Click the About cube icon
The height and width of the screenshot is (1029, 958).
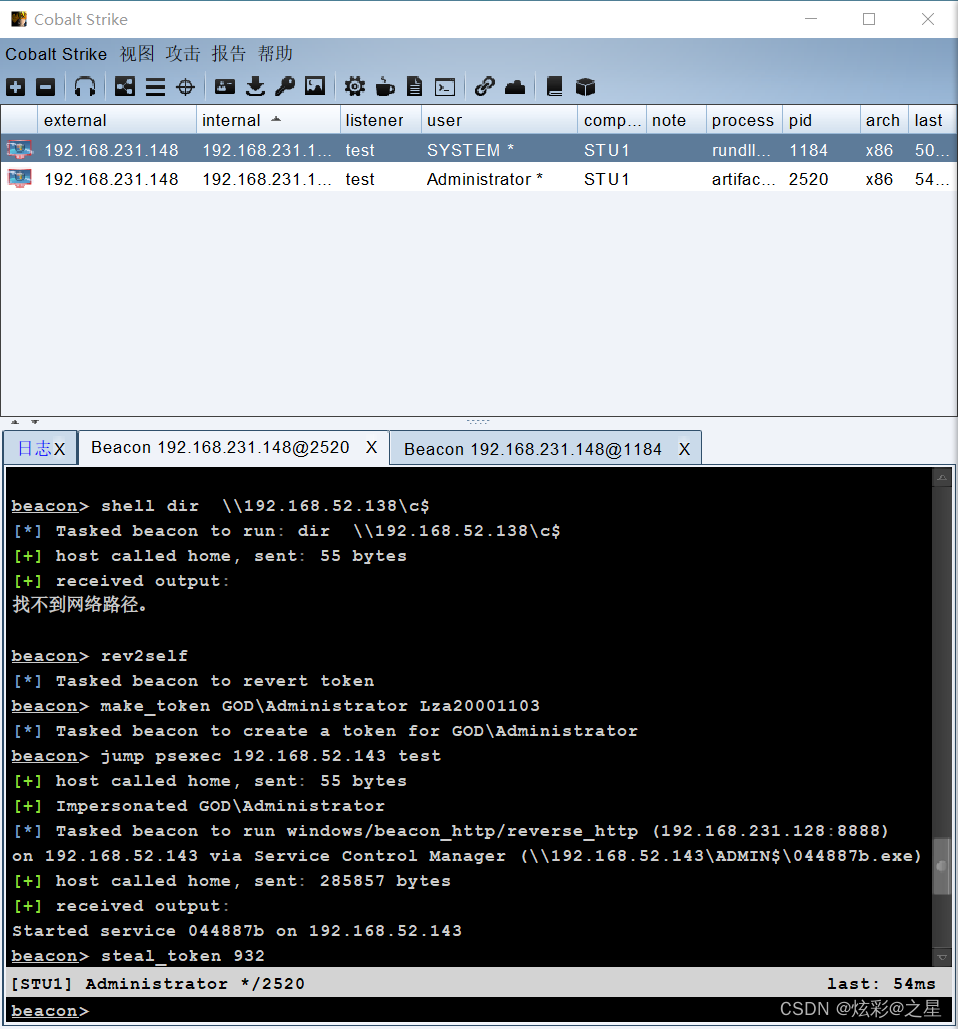(585, 87)
